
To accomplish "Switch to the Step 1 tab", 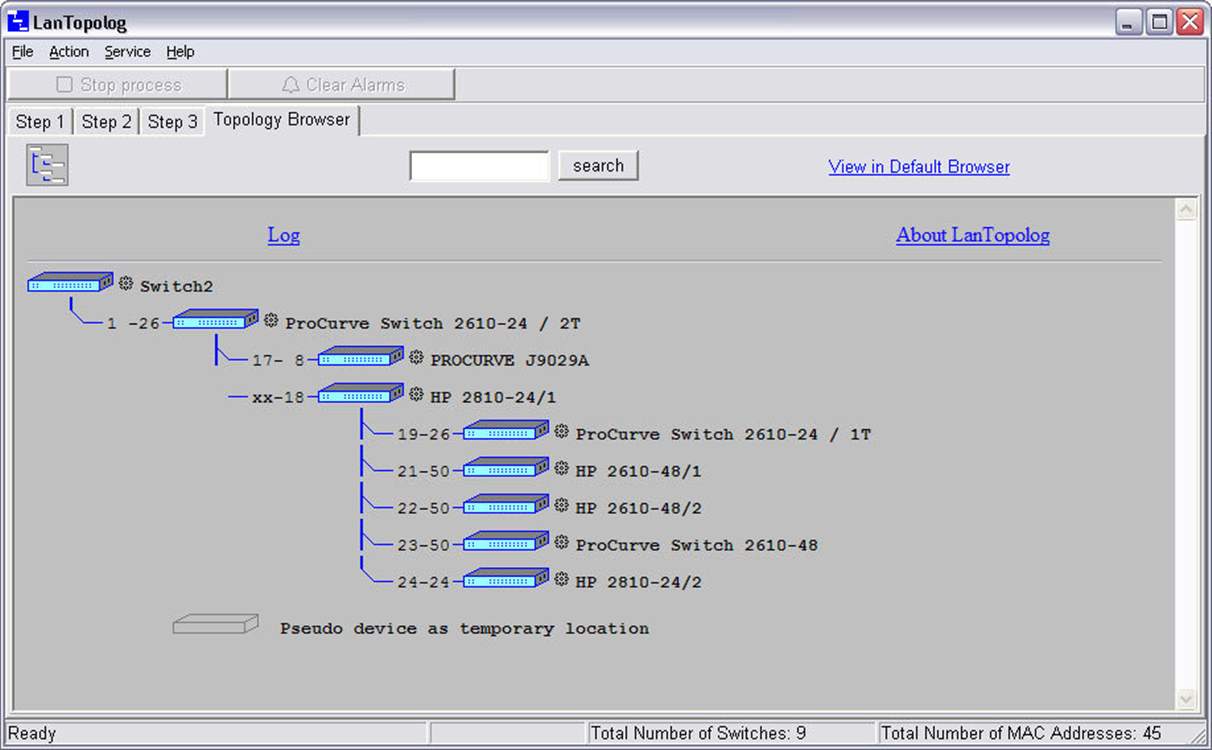I will click(40, 122).
